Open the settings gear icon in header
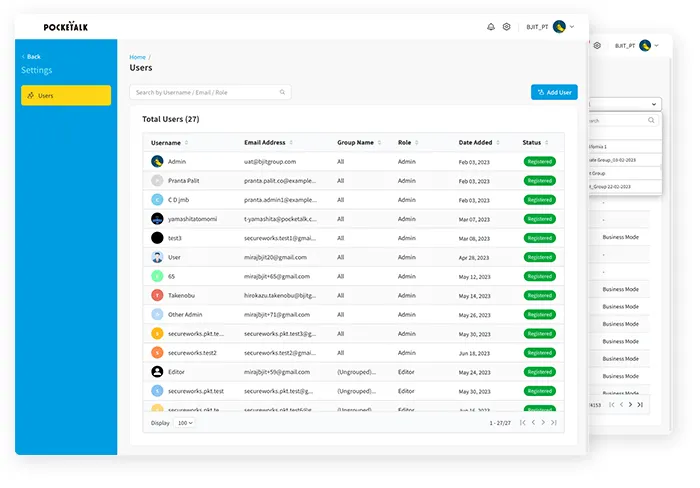The height and width of the screenshot is (488, 700). coord(506,27)
